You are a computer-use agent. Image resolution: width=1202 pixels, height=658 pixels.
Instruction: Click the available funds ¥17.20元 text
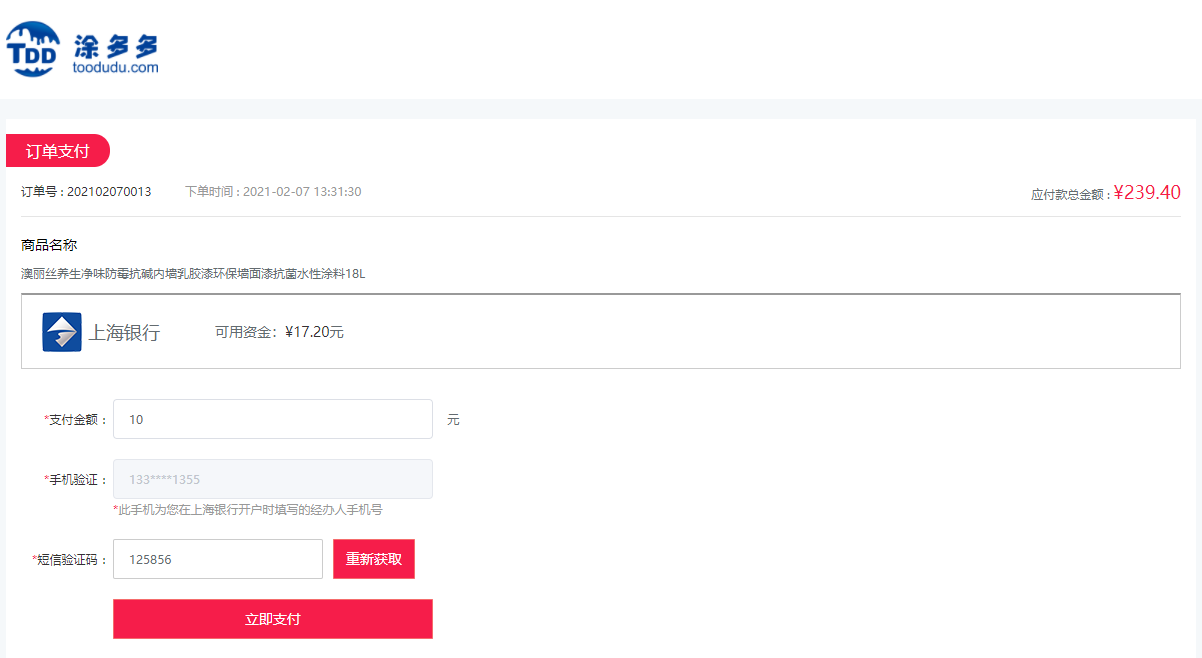click(x=314, y=332)
